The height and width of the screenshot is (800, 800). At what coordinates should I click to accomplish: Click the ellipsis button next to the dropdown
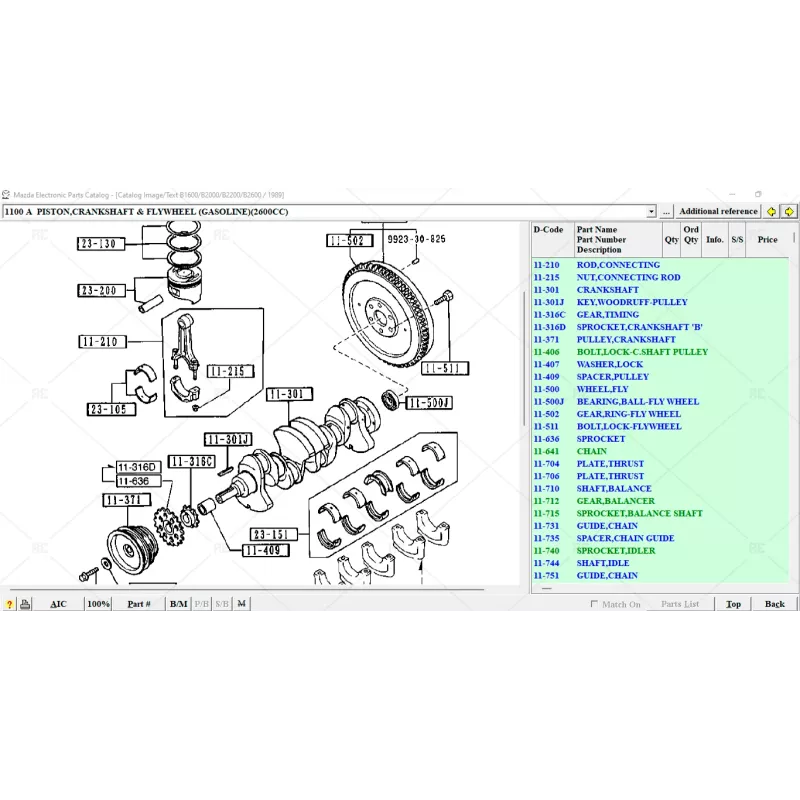(666, 211)
